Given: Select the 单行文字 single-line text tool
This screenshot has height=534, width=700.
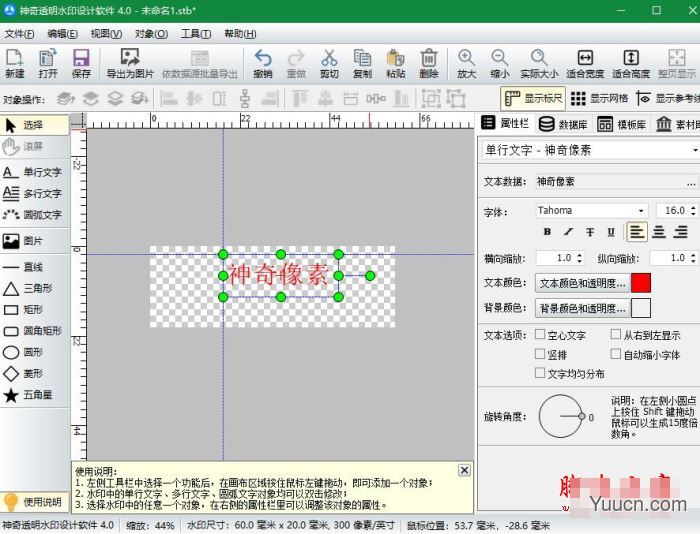Looking at the screenshot, I should (x=34, y=172).
